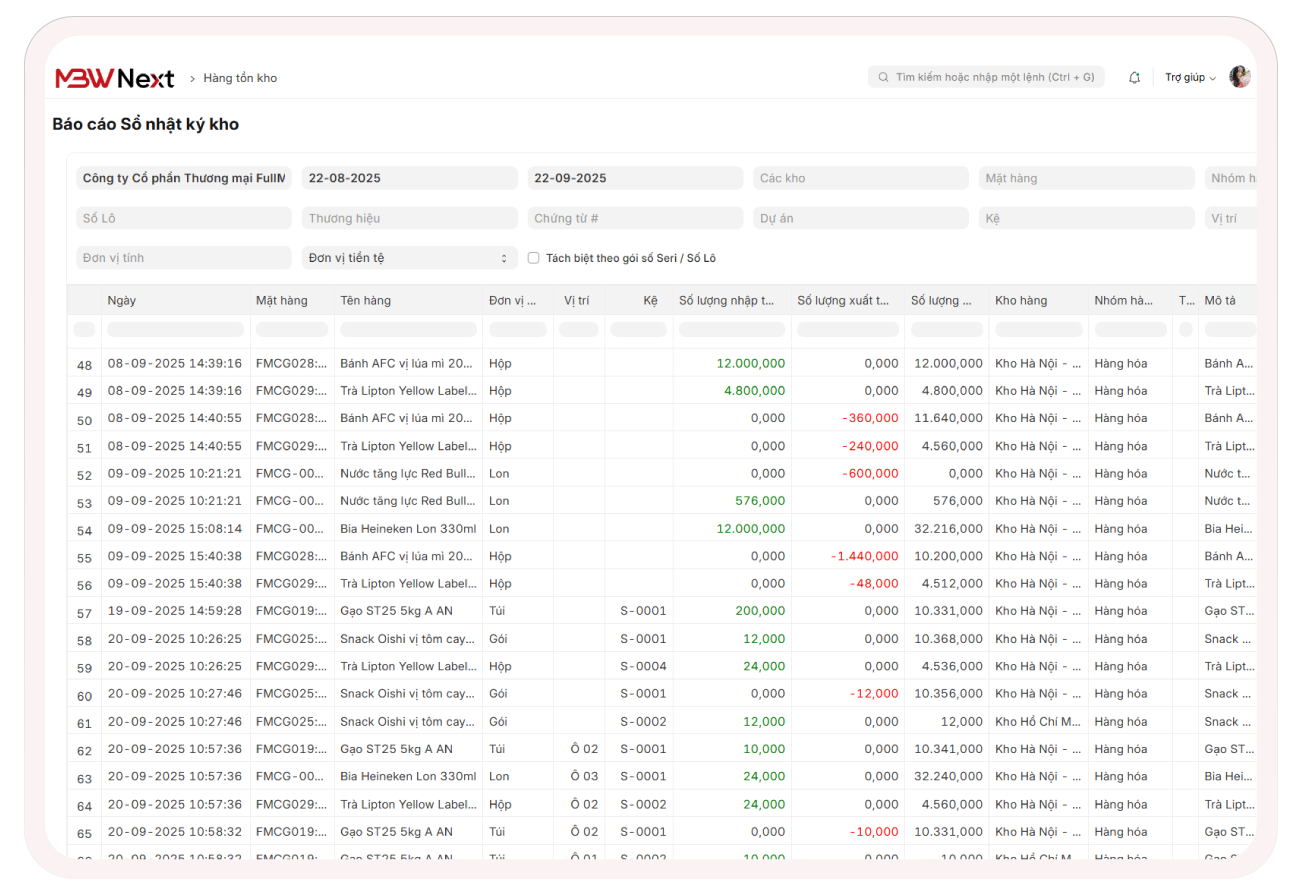The image size is (1300, 895).
Task: Click the Mặt hàng filter field
Action: tap(1086, 178)
